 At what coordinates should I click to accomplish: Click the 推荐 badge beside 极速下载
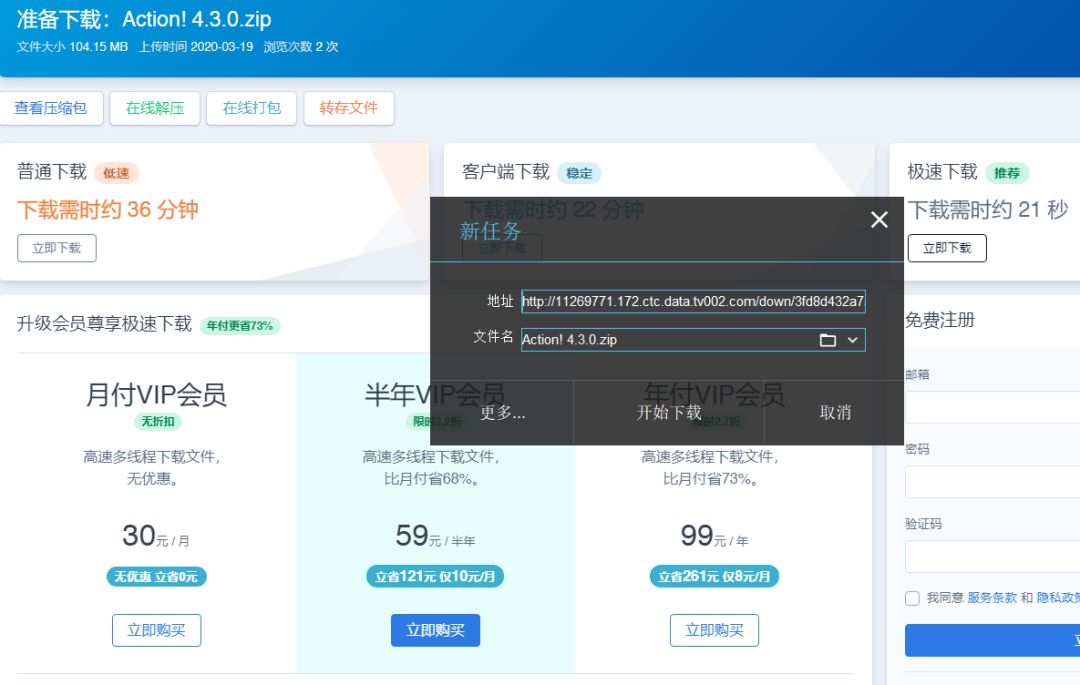(1007, 173)
